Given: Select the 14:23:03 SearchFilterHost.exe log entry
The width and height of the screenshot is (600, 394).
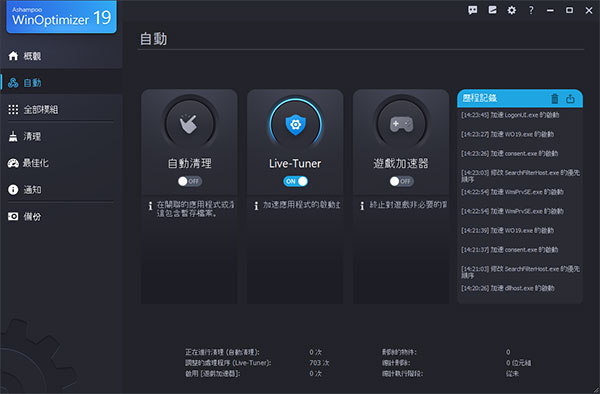Looking at the screenshot, I should pyautogui.click(x=520, y=176).
